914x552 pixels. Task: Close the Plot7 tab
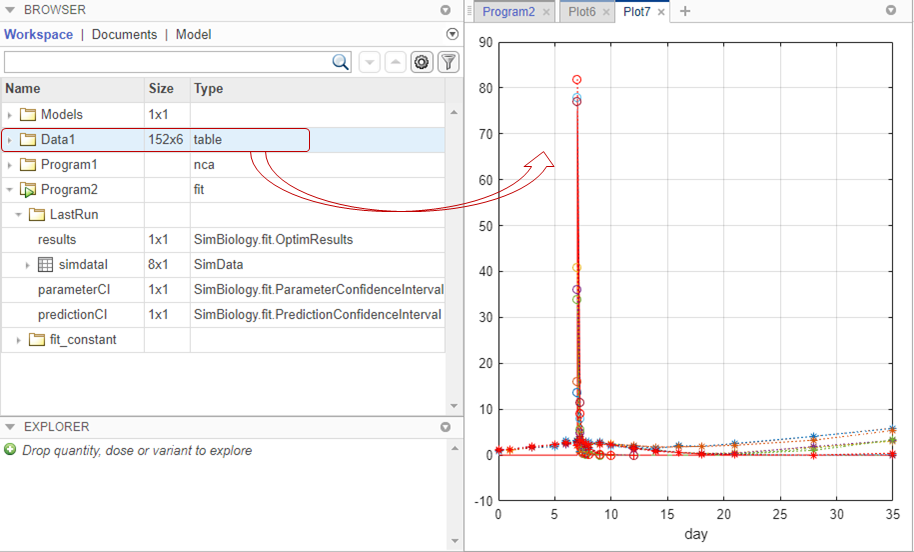661,12
